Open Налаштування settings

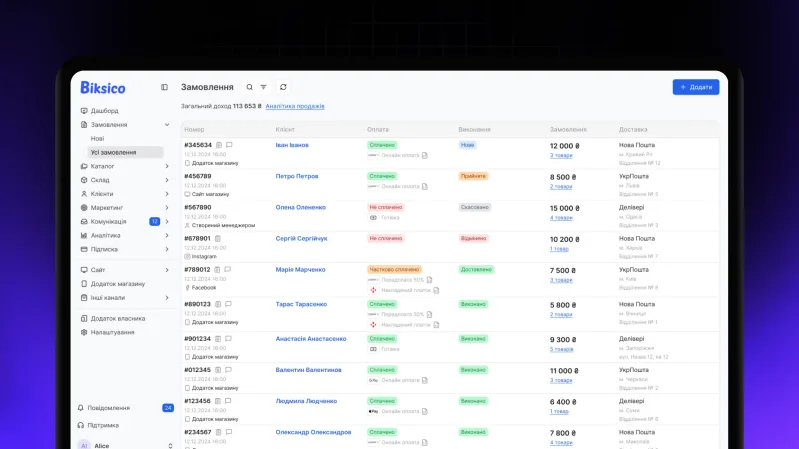112,332
